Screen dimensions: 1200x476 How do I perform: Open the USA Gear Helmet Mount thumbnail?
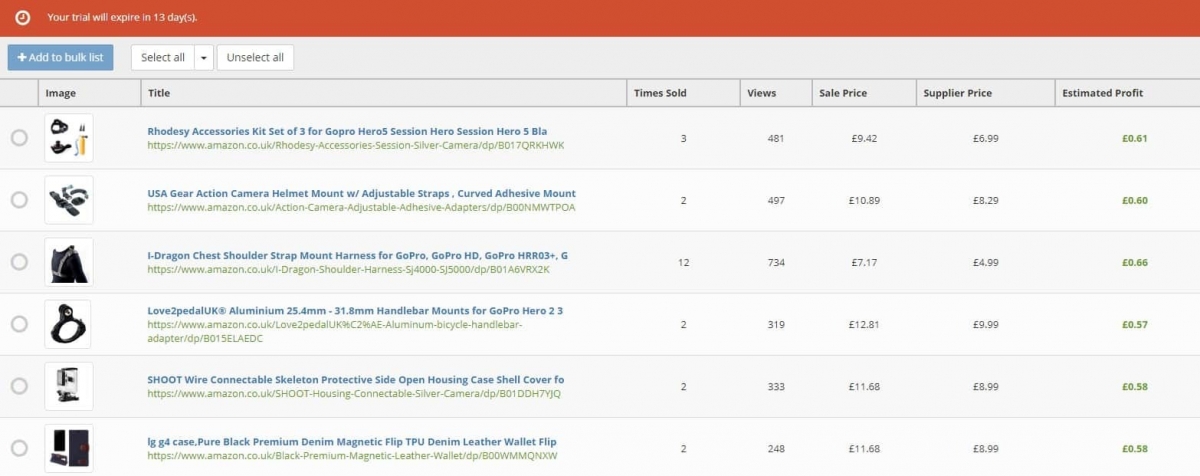(x=69, y=200)
